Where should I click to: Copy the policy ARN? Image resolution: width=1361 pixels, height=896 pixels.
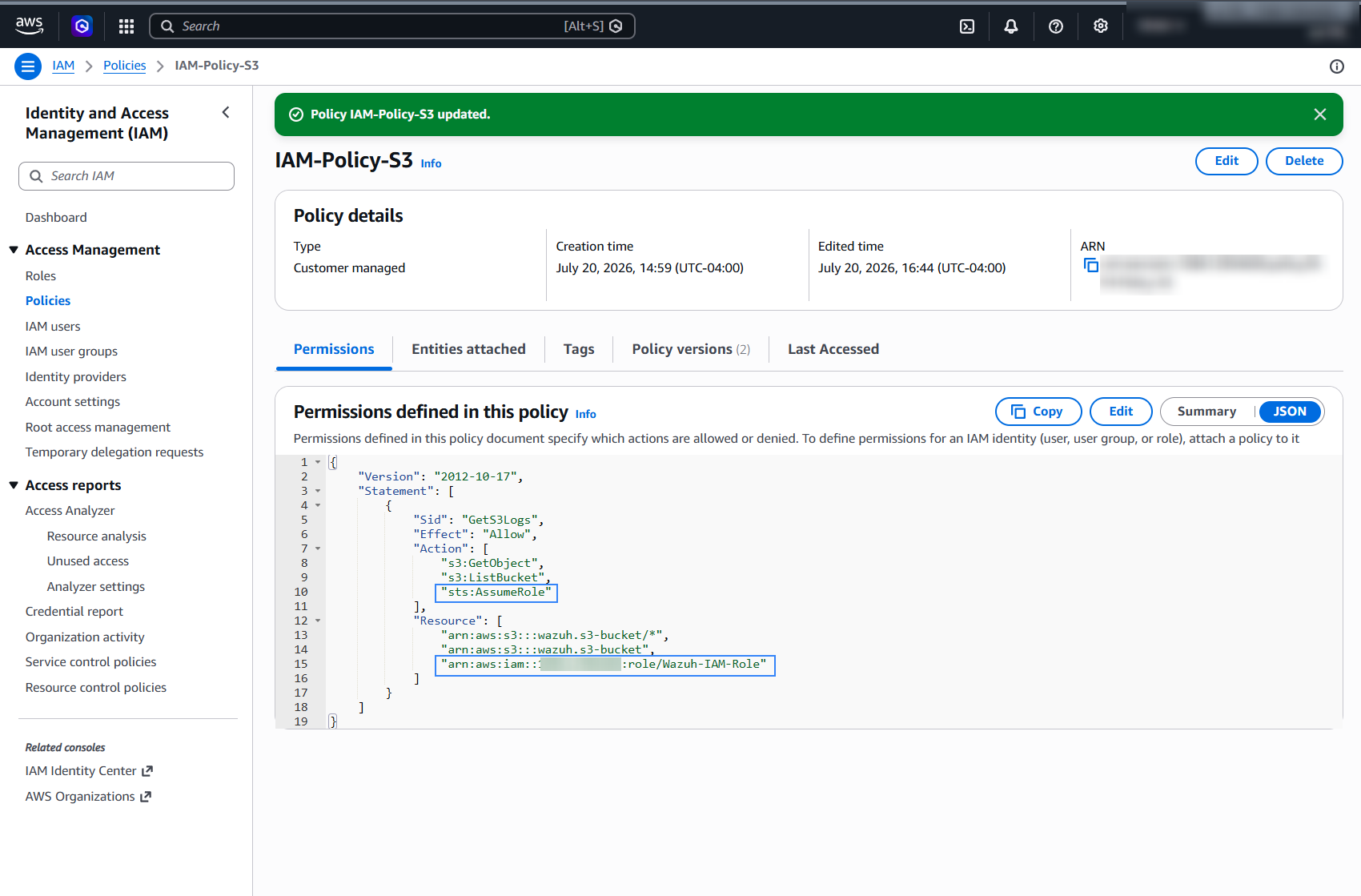pos(1090,265)
